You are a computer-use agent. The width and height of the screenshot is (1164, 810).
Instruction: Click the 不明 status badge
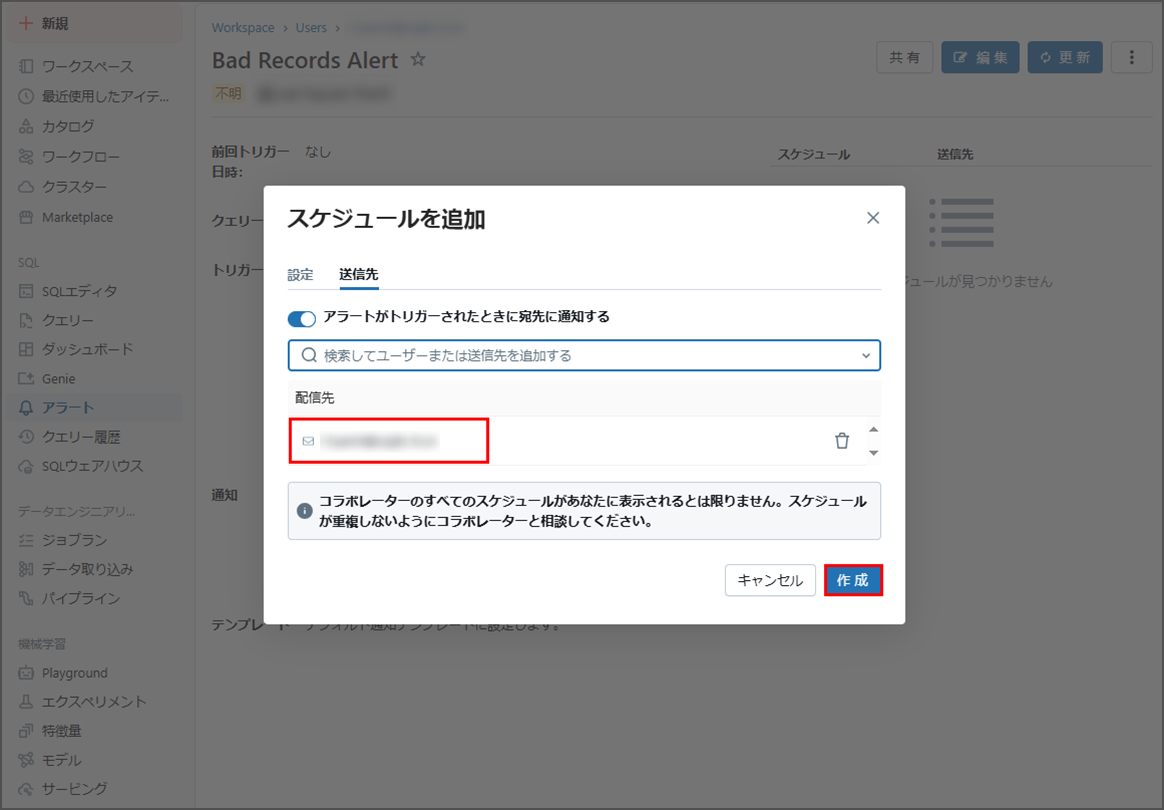coord(229,94)
